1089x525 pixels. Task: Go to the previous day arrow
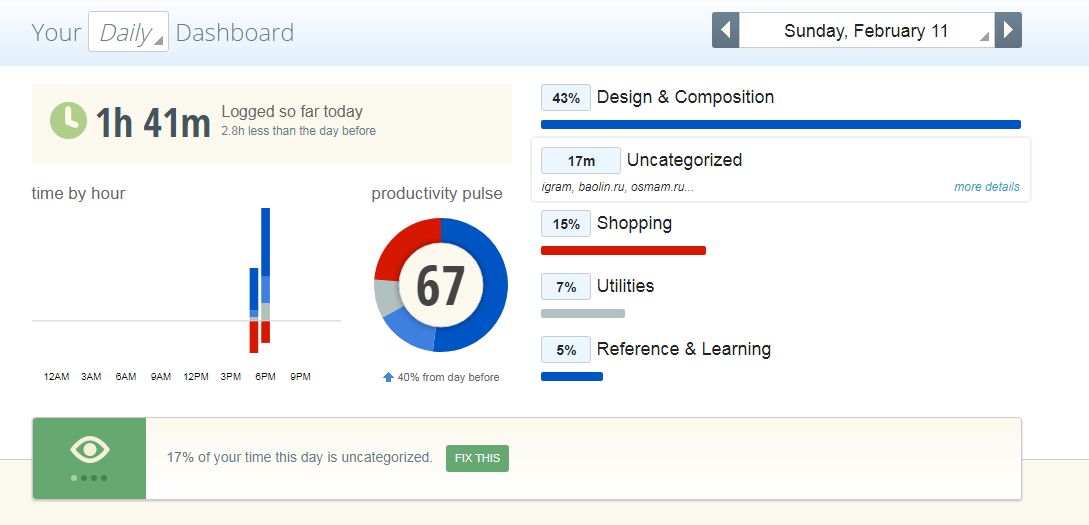[x=725, y=30]
